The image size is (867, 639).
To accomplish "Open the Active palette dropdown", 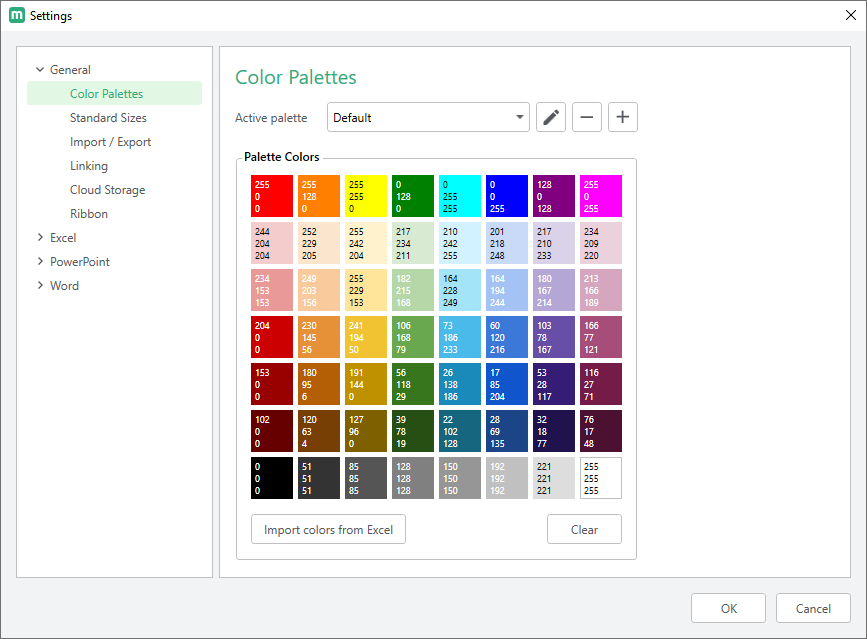I will point(428,117).
